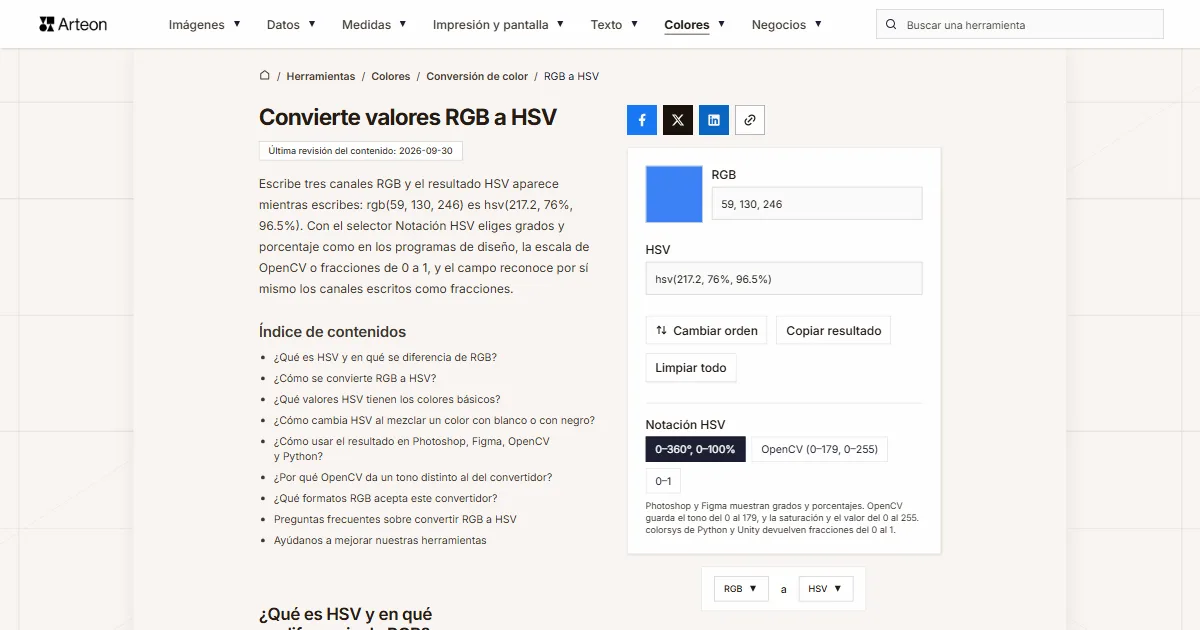
Task: Go to ¿Qué es HSV y en qué se diferencia de RGB?
Action: coord(385,357)
